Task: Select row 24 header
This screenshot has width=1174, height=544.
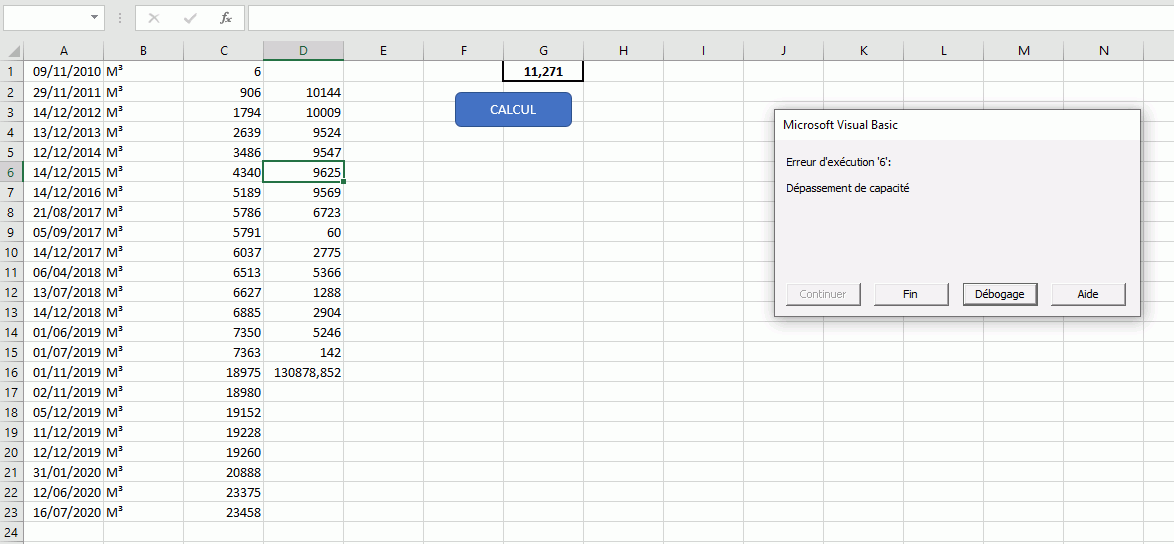Action: (11, 532)
